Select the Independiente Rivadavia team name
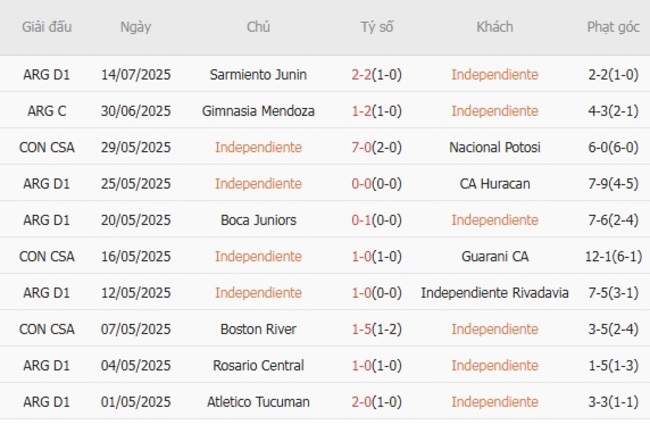The width and height of the screenshot is (650, 425). click(x=494, y=293)
